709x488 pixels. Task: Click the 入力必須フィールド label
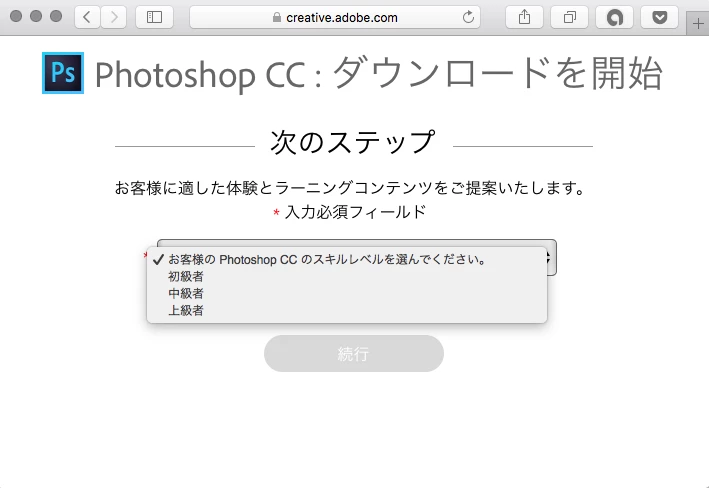point(355,212)
